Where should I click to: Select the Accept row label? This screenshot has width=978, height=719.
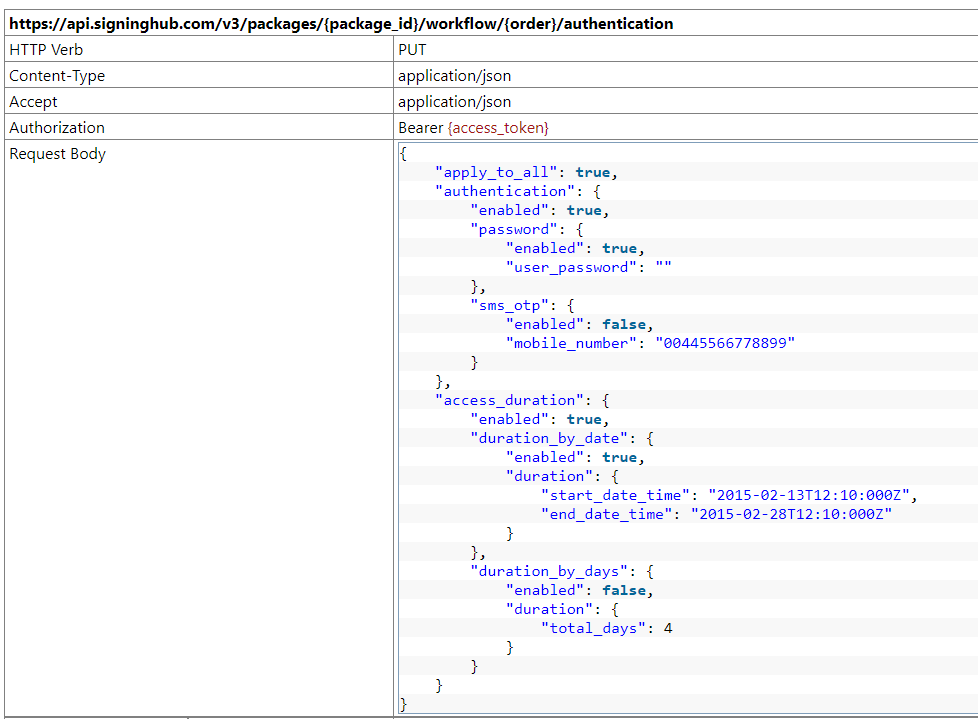click(x=34, y=102)
